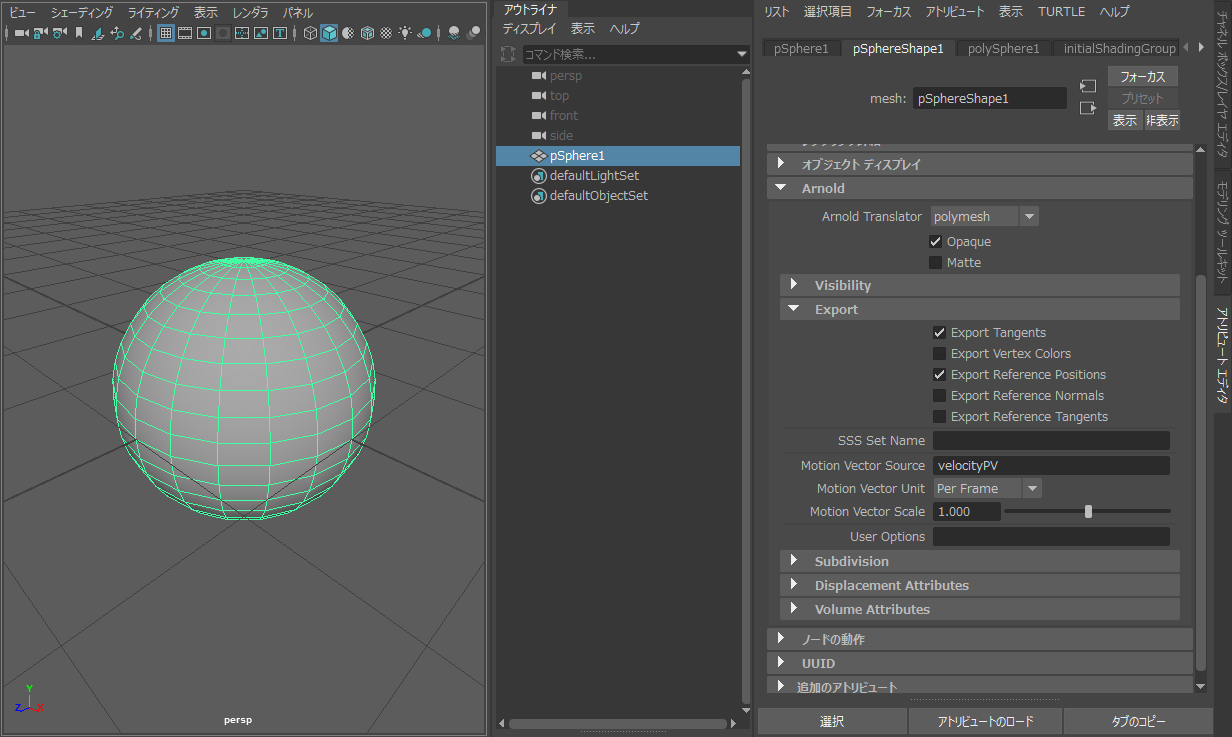1232x737 pixels.
Task: Open the Arnold Translator dropdown
Action: coord(1027,216)
